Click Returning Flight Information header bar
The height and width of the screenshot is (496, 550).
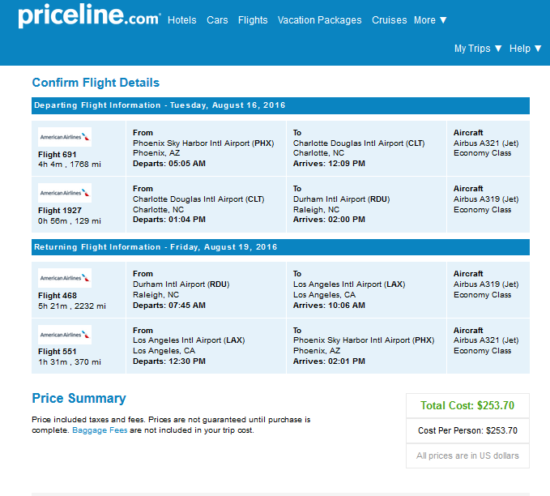point(280,247)
